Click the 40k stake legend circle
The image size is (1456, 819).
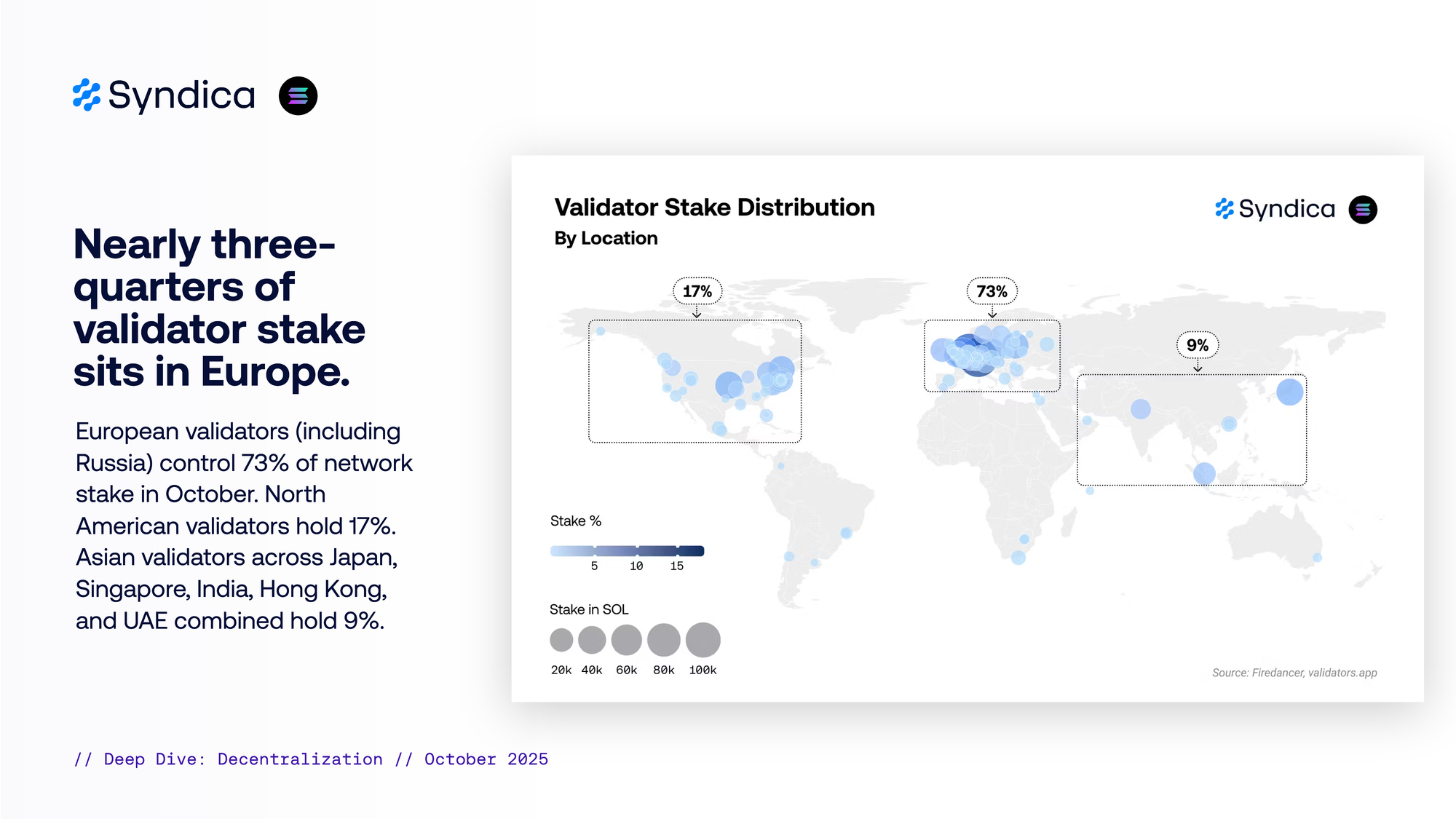(592, 640)
